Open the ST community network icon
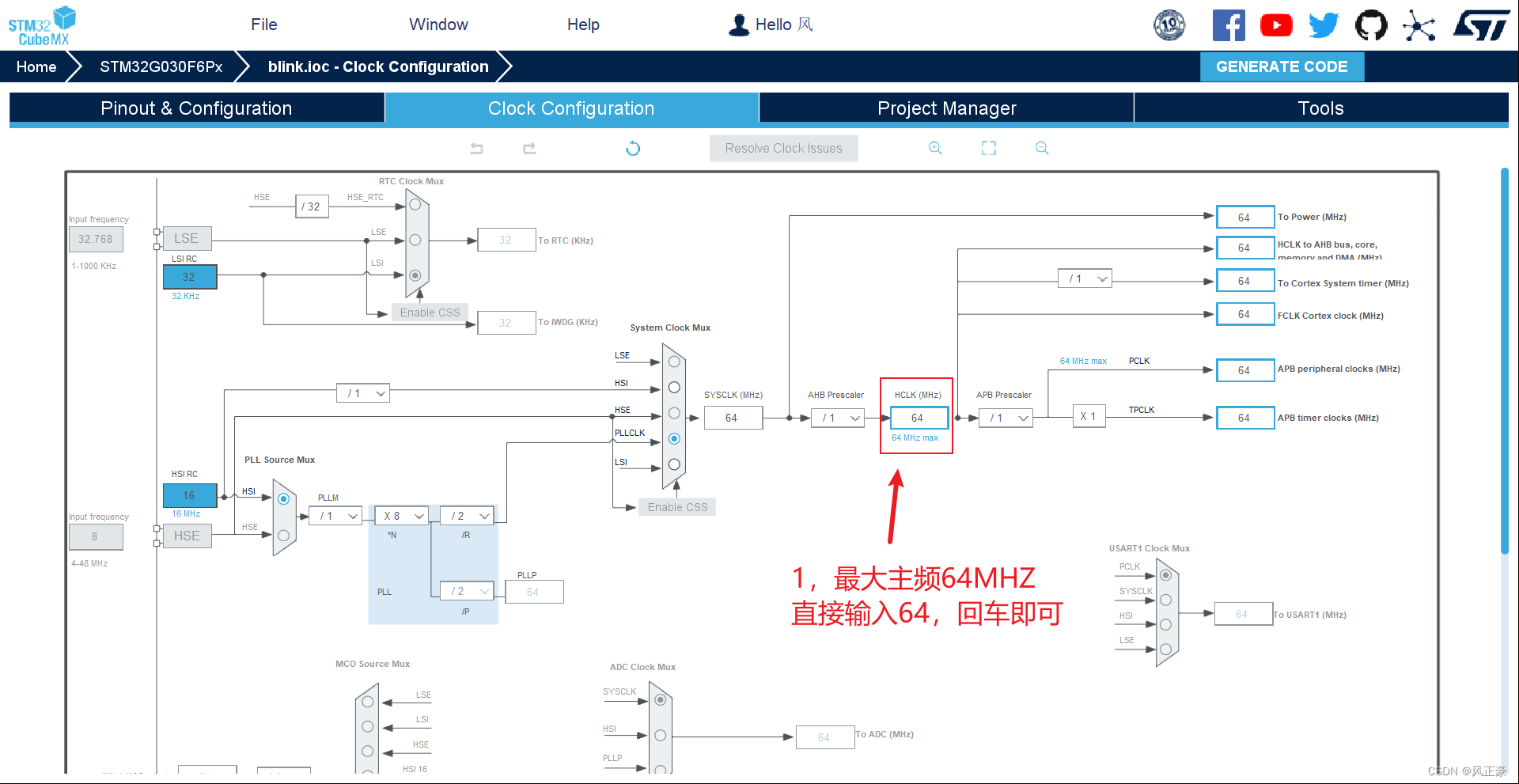The image size is (1519, 784). click(1419, 25)
